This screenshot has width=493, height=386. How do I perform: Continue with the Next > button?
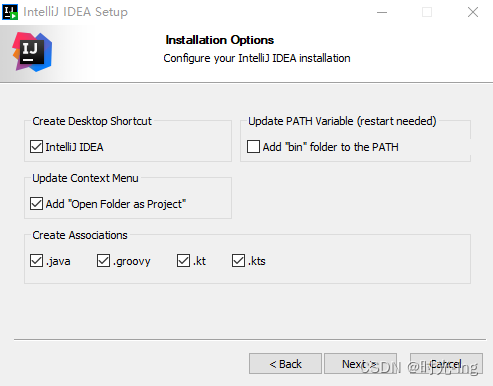pos(360,364)
